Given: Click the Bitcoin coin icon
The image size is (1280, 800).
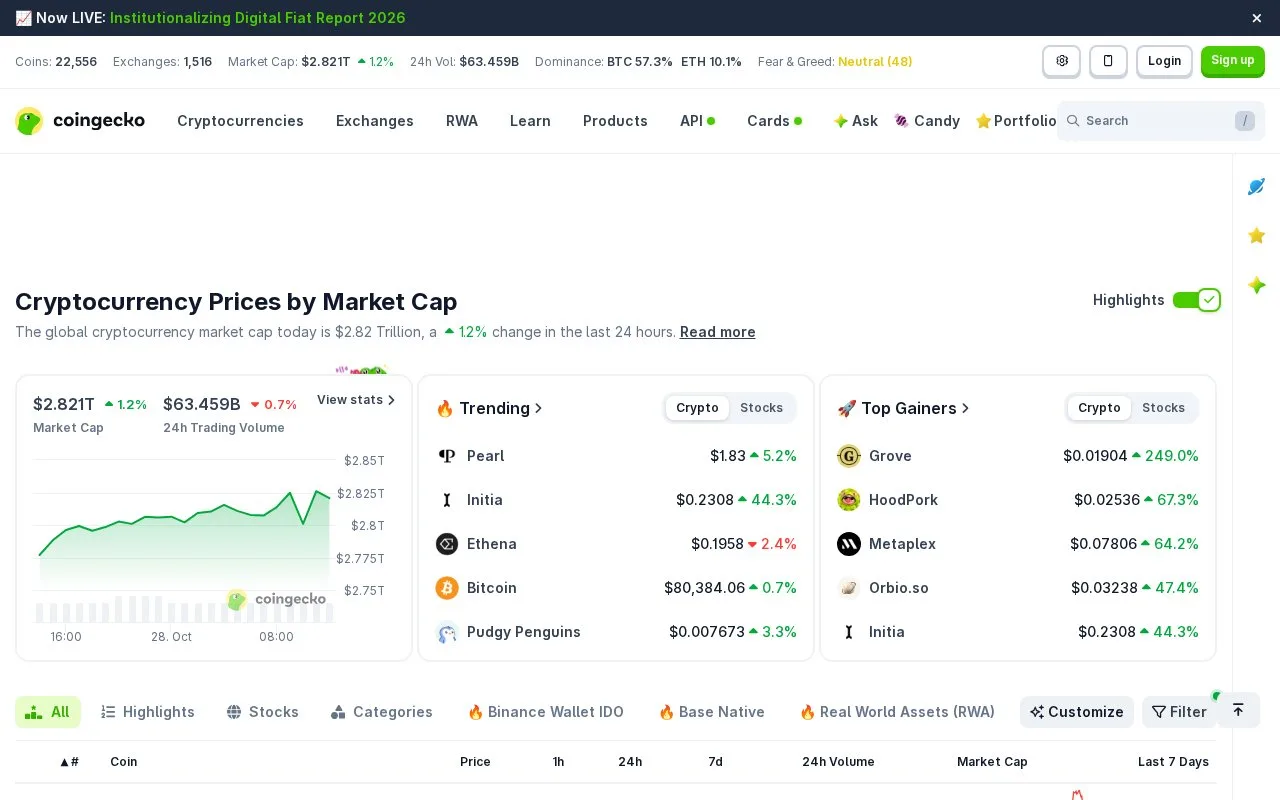Looking at the screenshot, I should tap(447, 588).
